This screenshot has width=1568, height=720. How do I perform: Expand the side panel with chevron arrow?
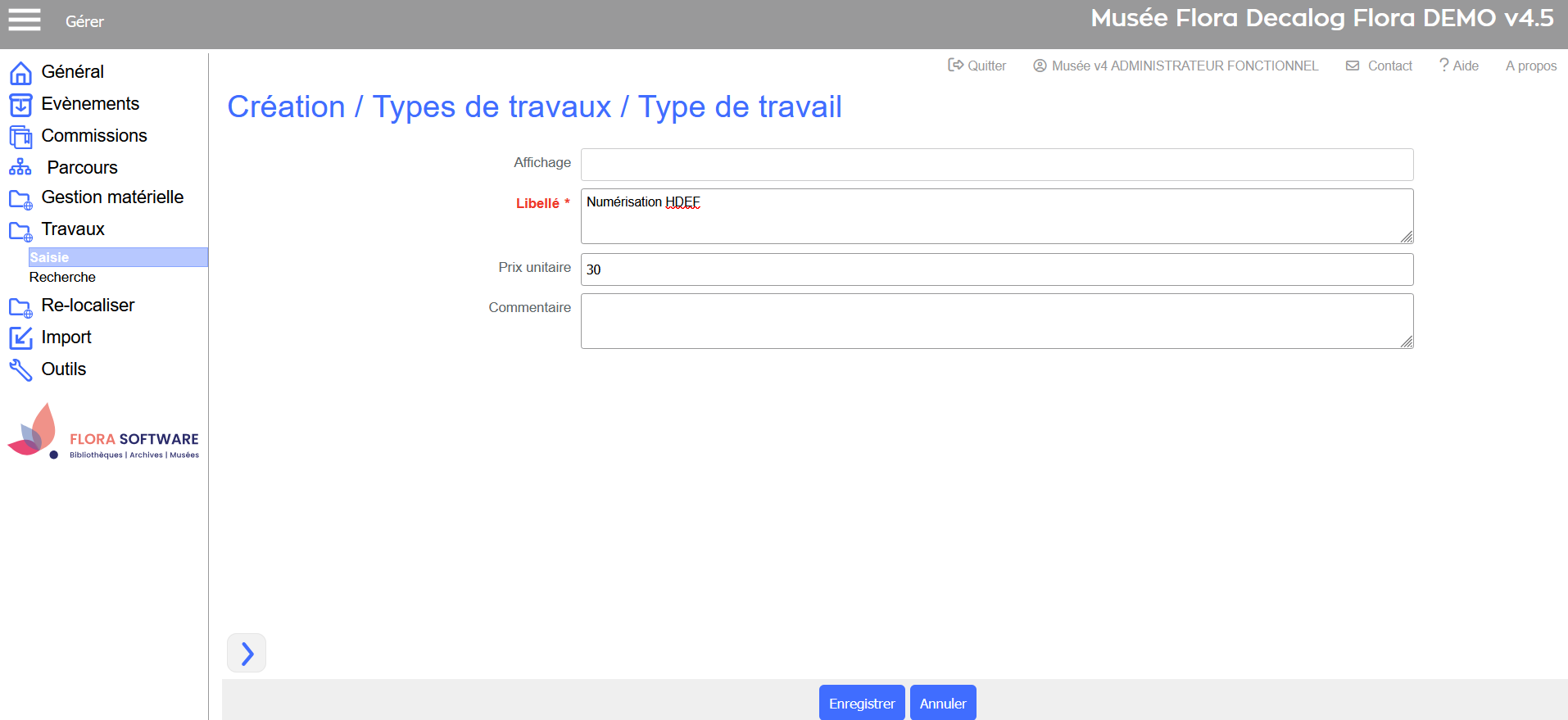tap(247, 653)
